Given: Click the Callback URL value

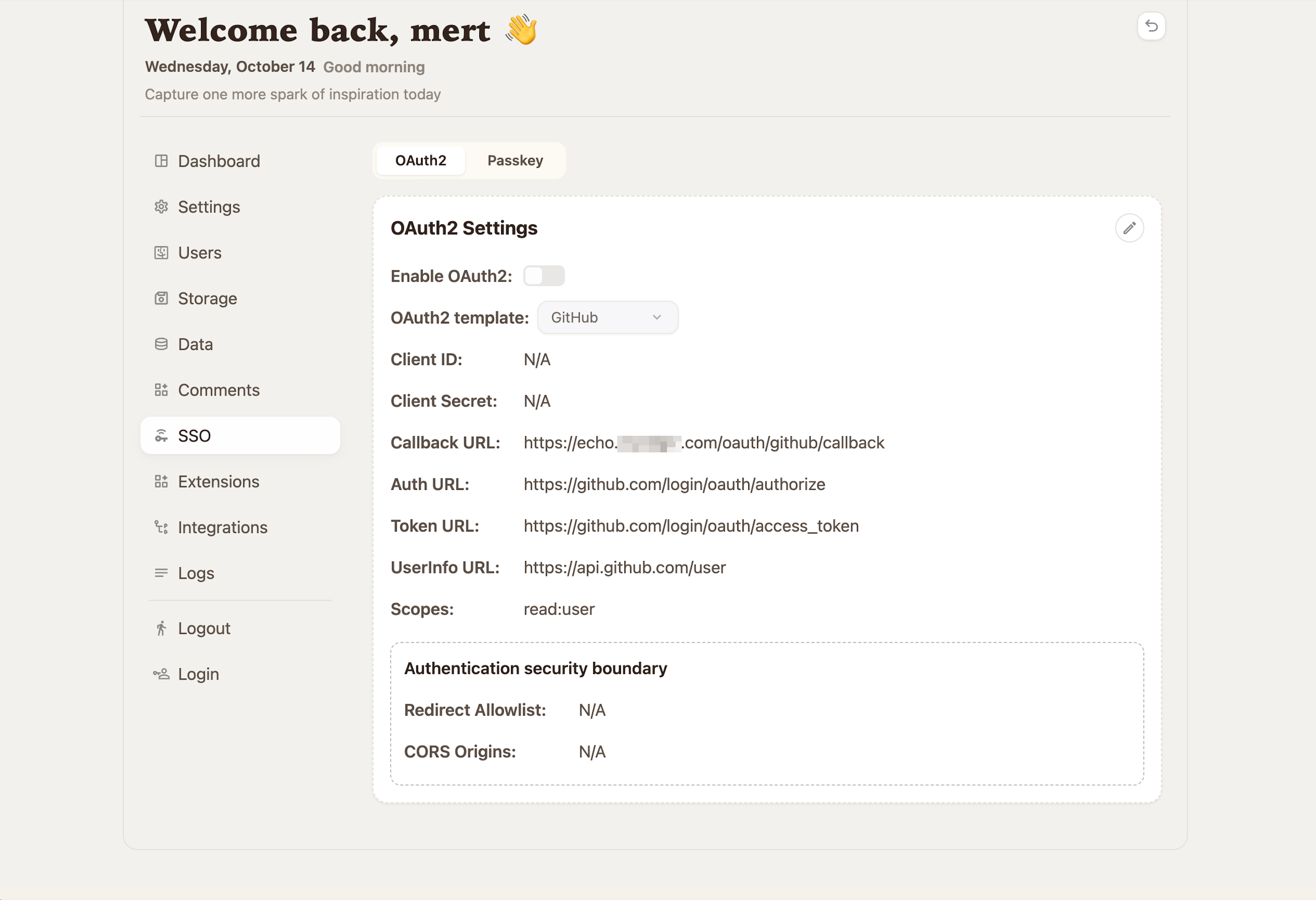Looking at the screenshot, I should [x=704, y=443].
